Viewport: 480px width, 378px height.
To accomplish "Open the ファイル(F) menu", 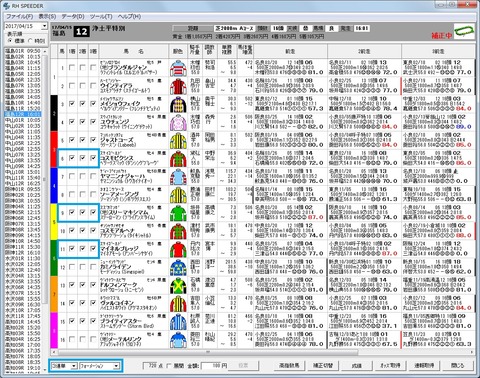I will (x=20, y=16).
